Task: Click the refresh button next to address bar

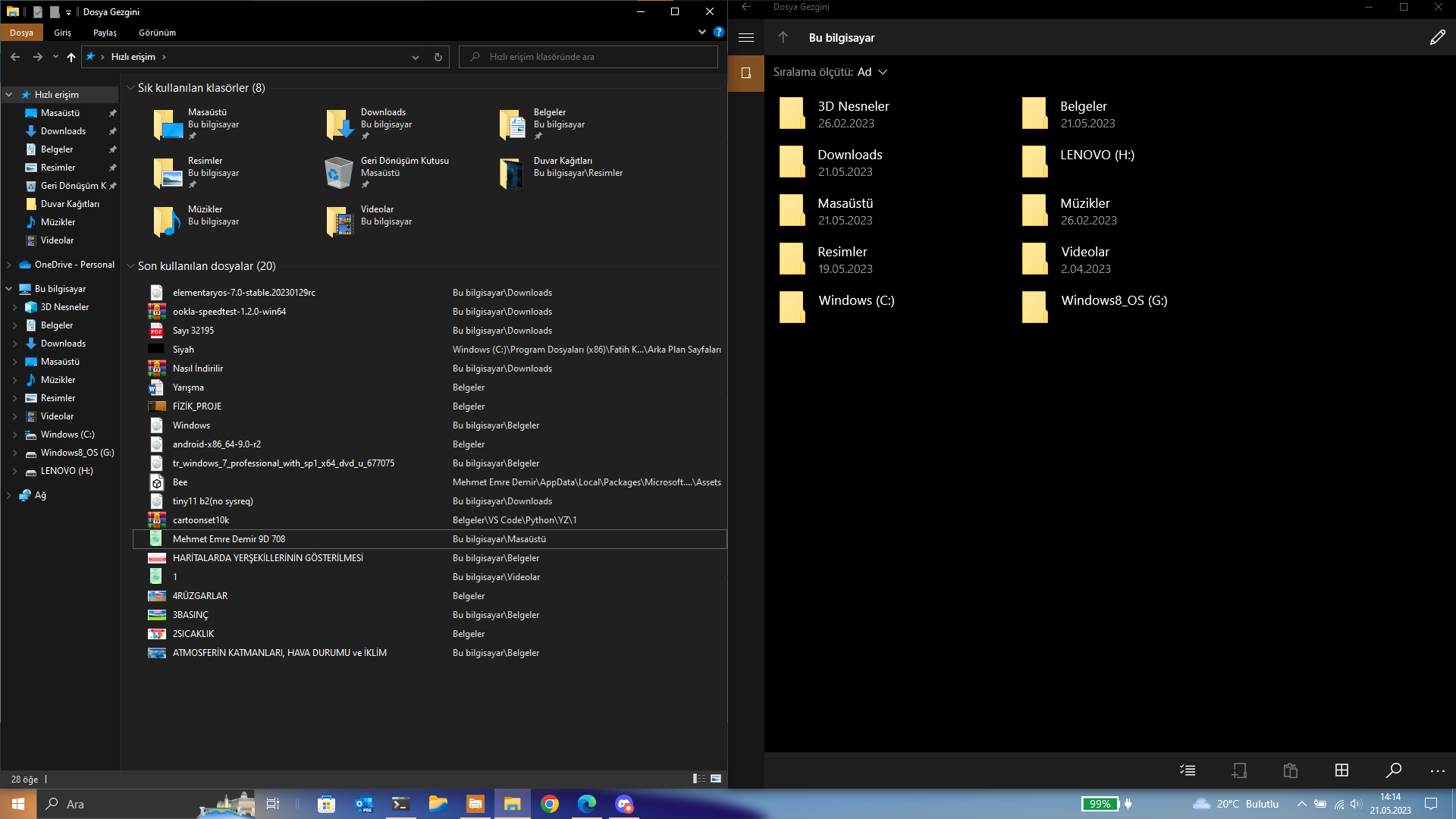Action: point(438,57)
